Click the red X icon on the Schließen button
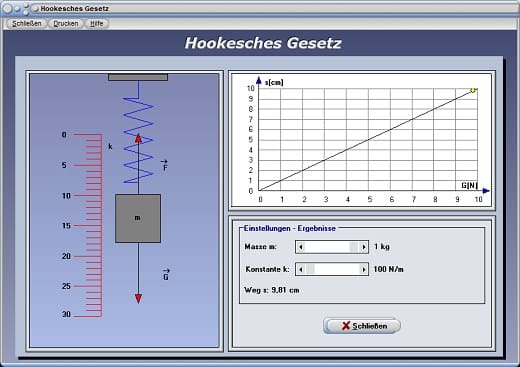 click(346, 326)
